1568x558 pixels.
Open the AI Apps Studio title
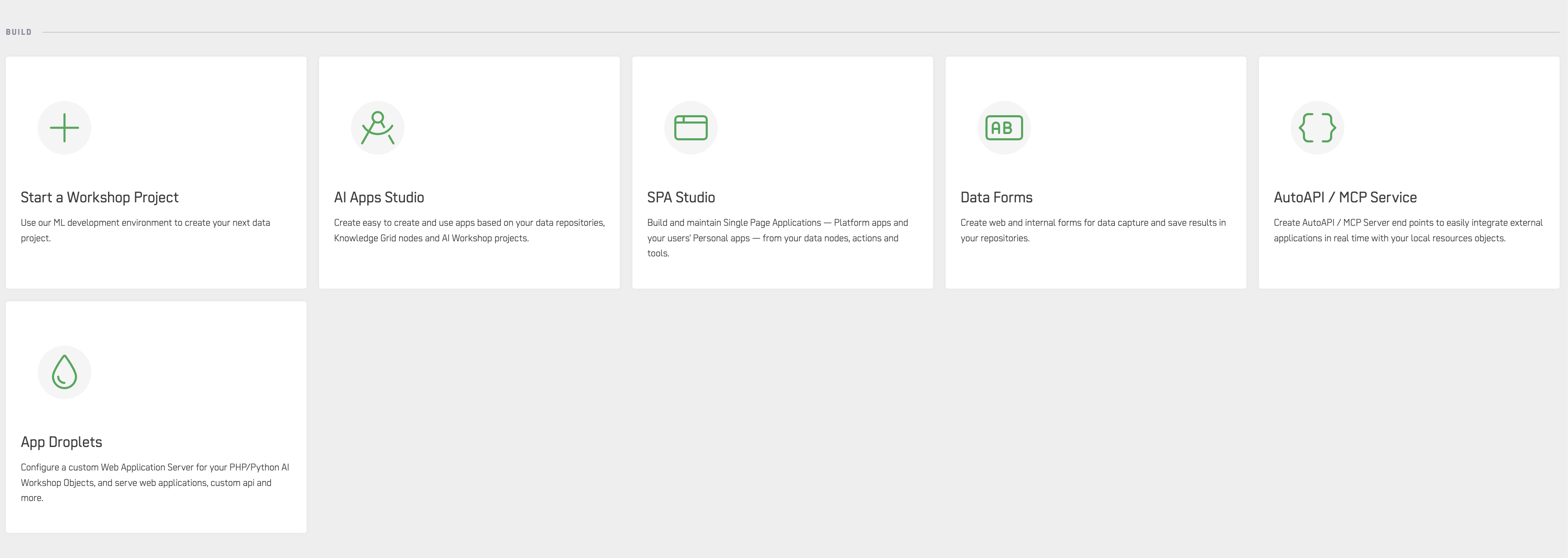pos(379,197)
